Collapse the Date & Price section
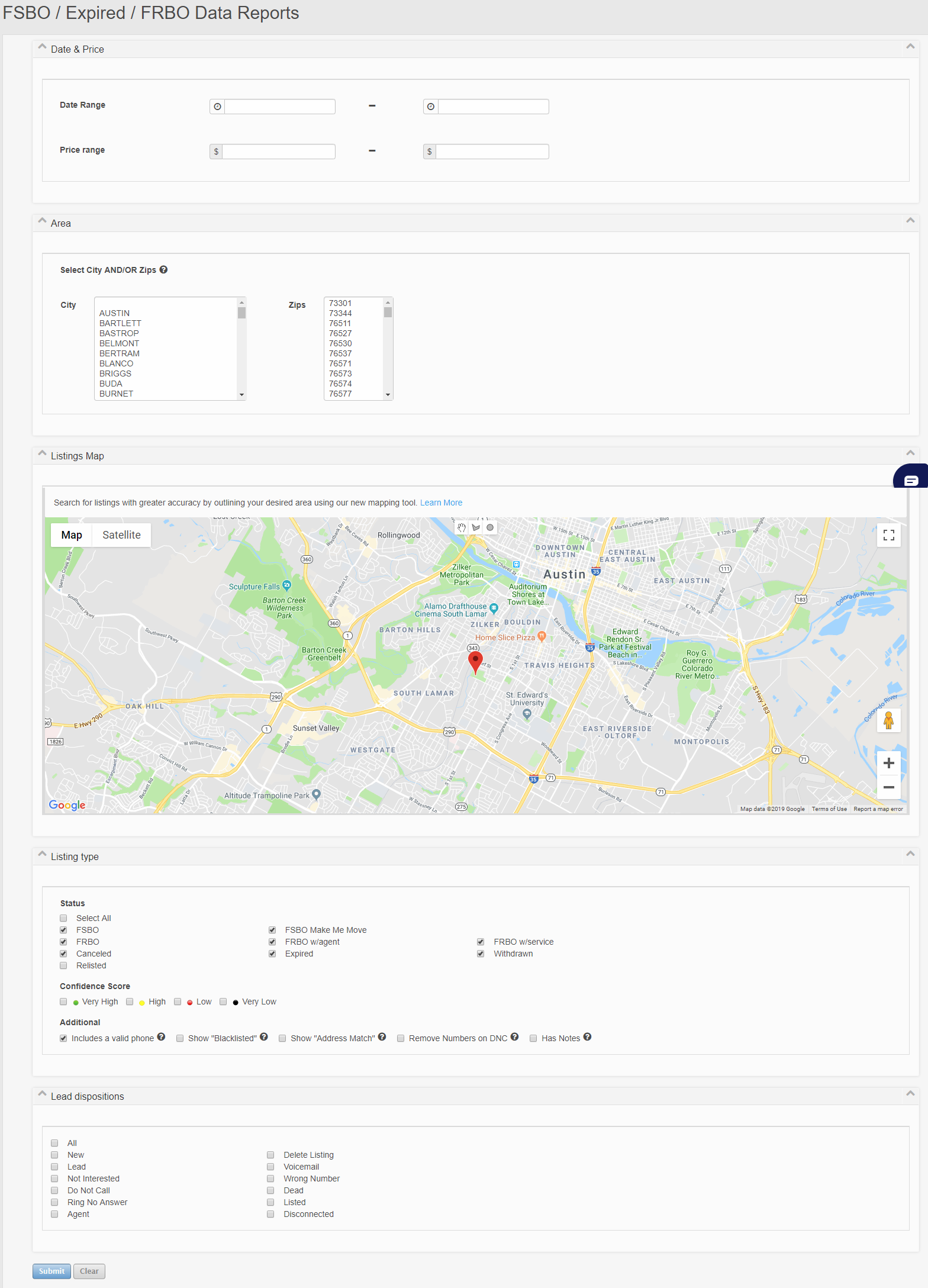Screen dimensions: 928x1288 [910, 47]
